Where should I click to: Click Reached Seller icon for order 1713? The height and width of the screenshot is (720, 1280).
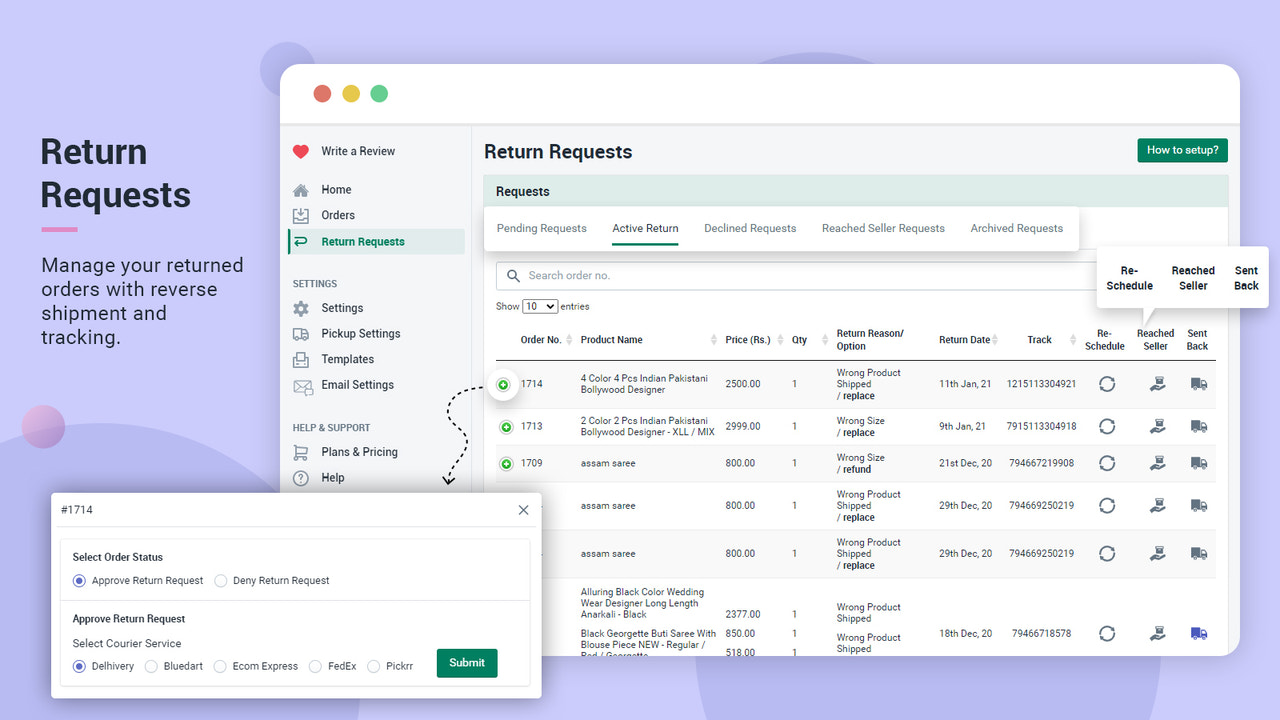pyautogui.click(x=1157, y=426)
